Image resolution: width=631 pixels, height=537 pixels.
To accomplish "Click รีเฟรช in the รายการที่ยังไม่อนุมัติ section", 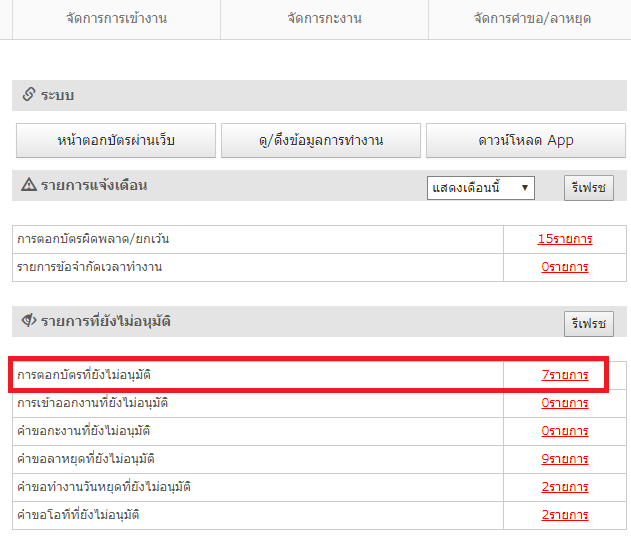I will (x=588, y=323).
